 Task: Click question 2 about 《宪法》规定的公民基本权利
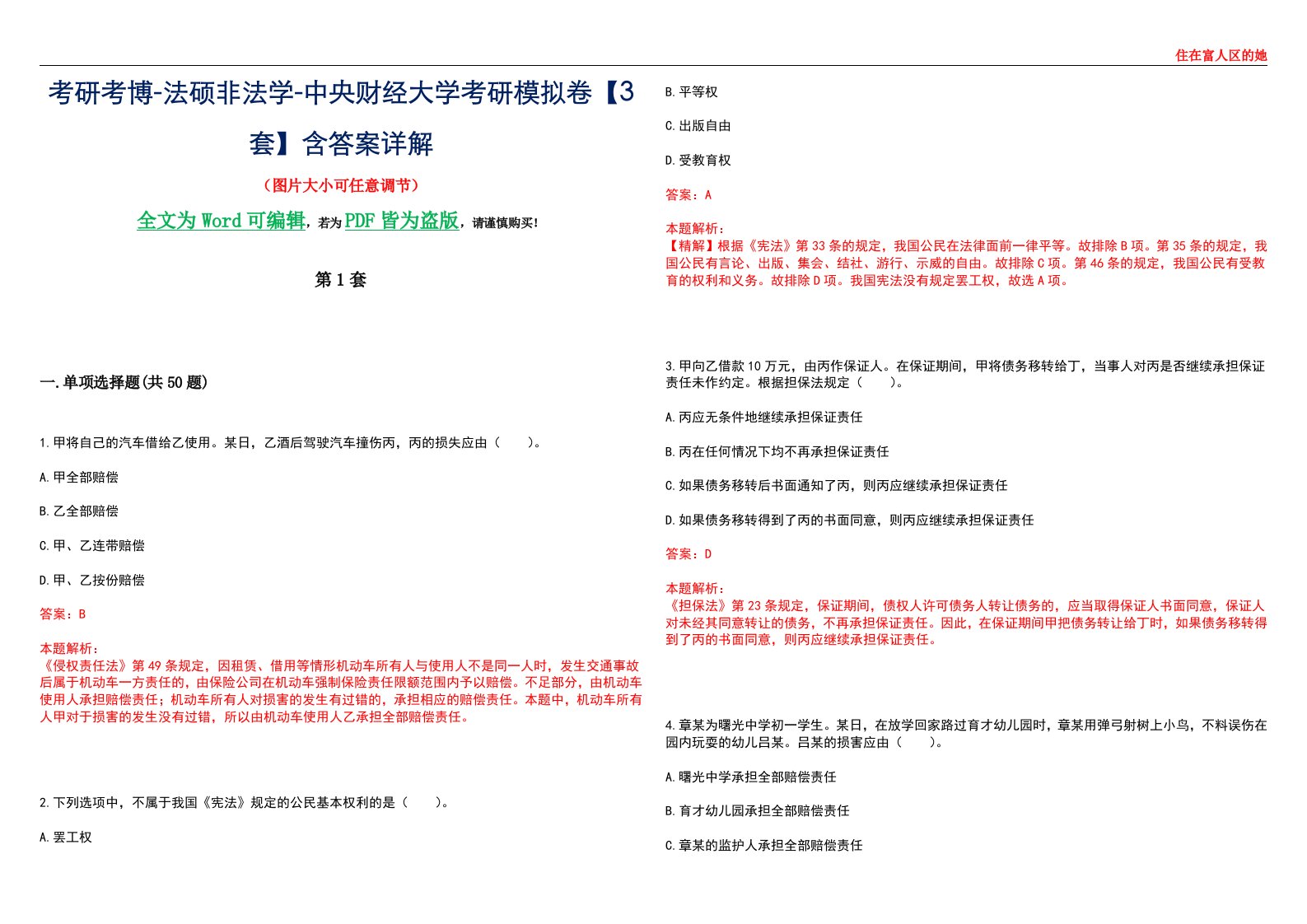(245, 803)
